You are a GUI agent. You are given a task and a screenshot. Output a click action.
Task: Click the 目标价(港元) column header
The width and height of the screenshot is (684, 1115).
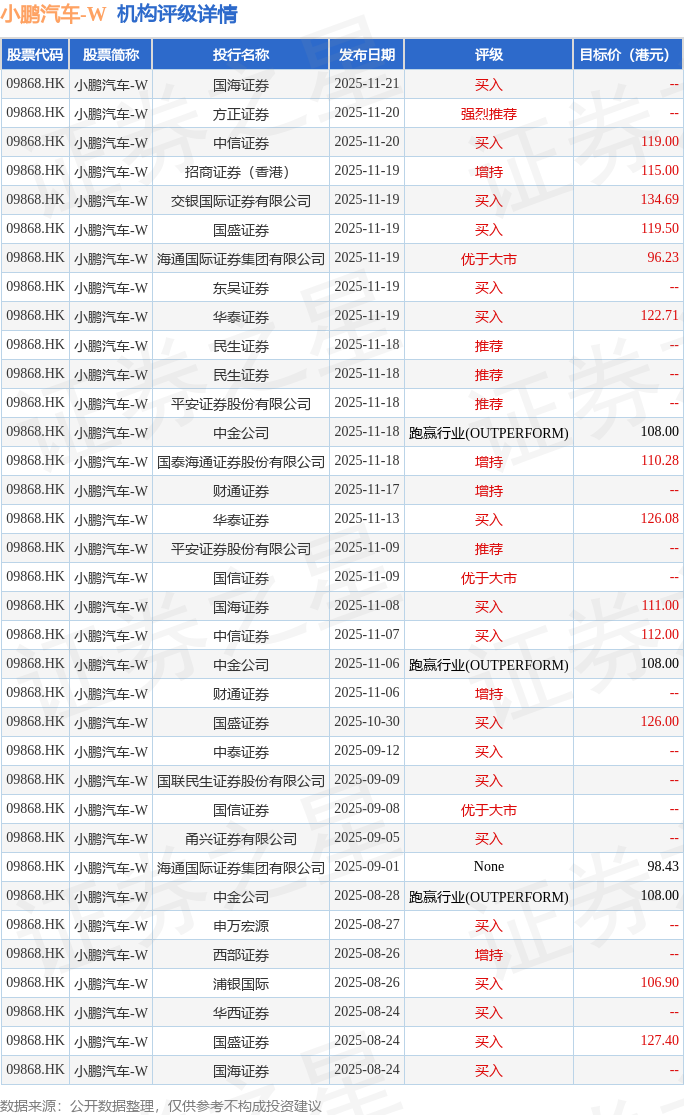tap(628, 55)
